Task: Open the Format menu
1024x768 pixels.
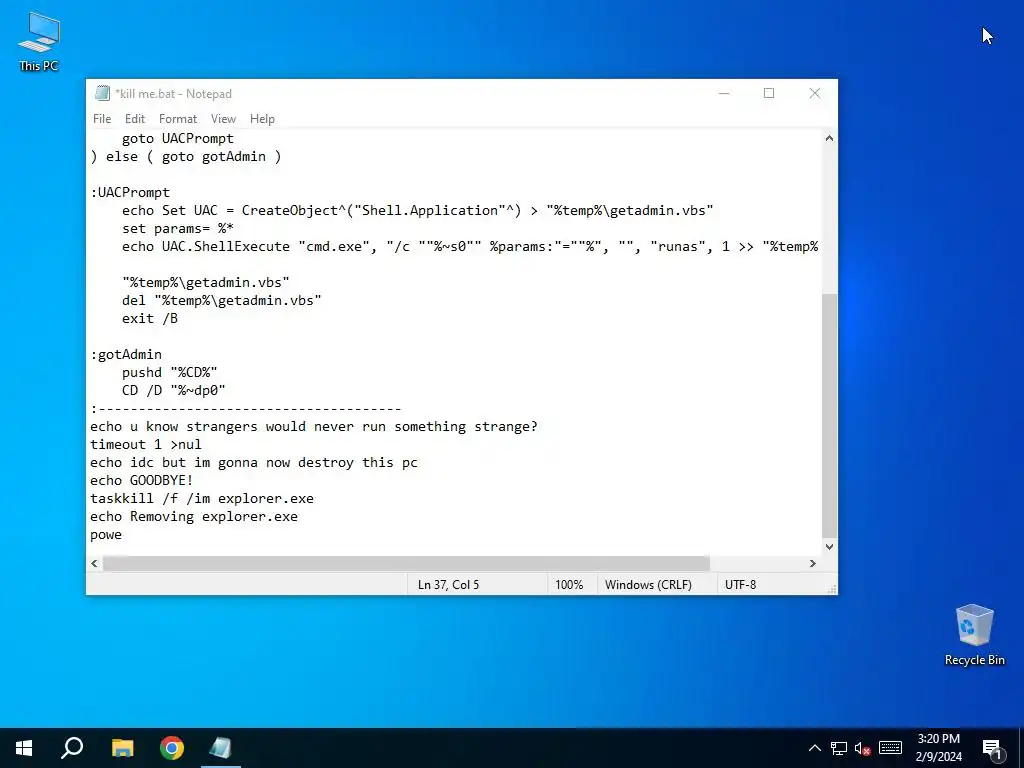Action: click(178, 119)
